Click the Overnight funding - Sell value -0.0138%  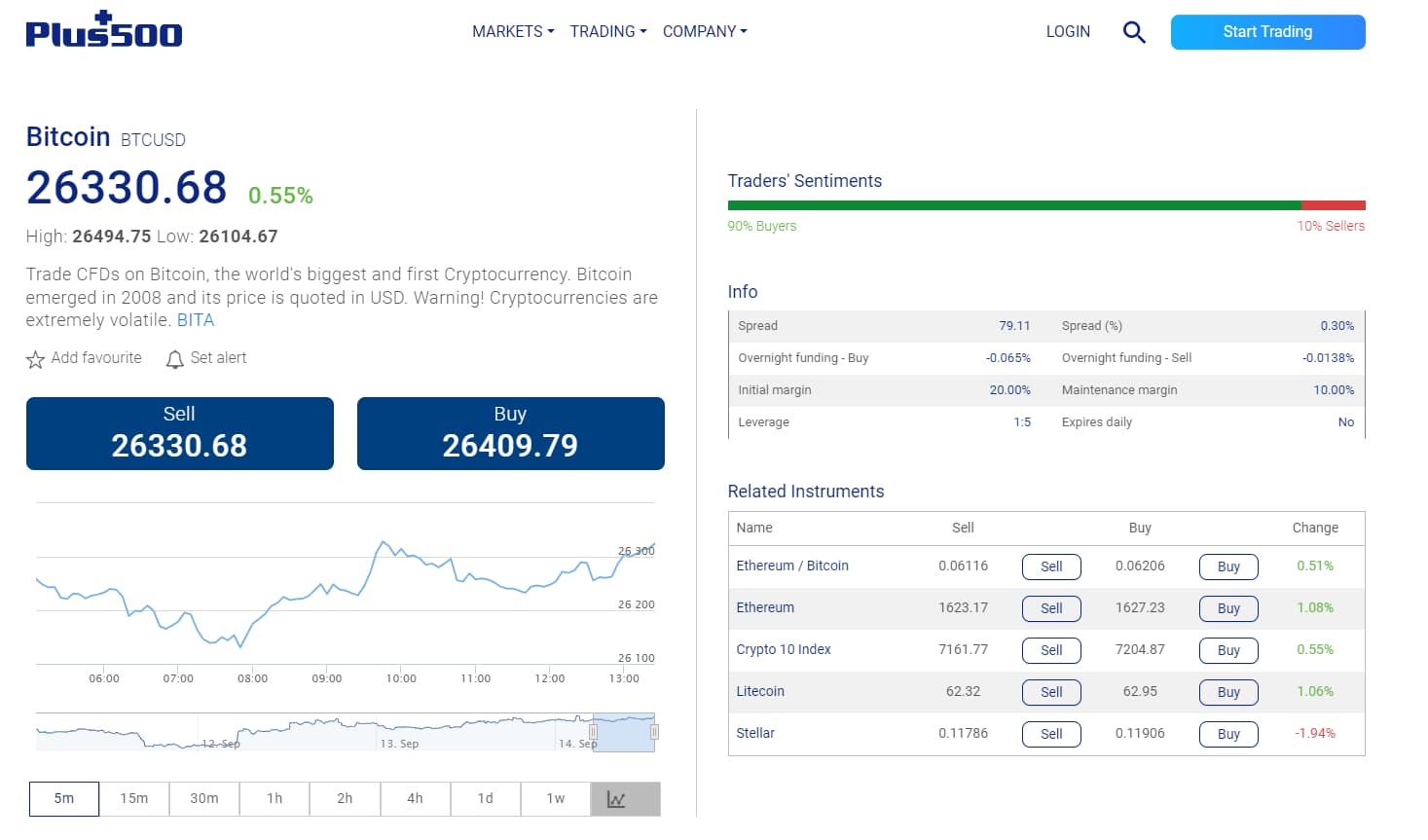[1329, 358]
